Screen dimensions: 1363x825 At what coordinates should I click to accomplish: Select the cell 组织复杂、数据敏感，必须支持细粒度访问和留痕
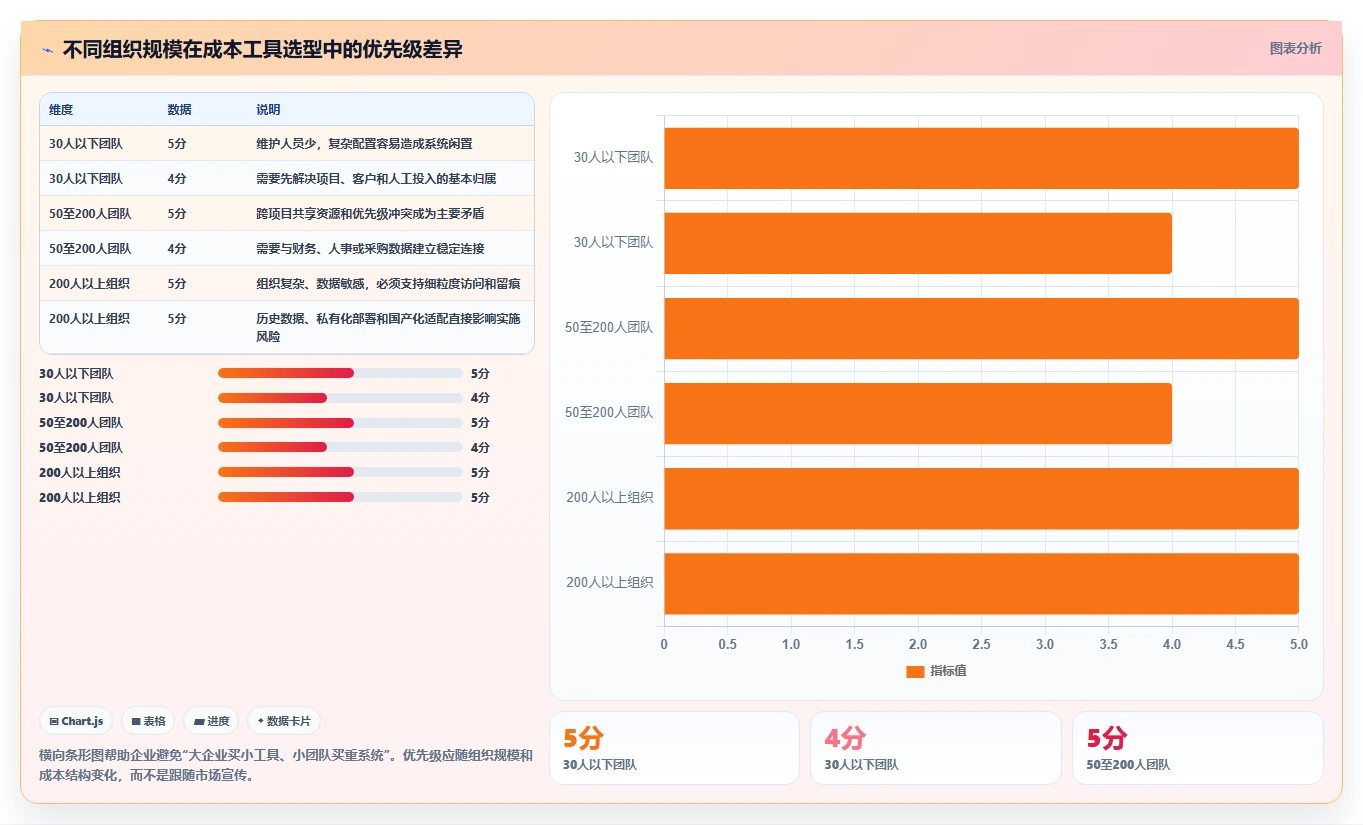(388, 284)
